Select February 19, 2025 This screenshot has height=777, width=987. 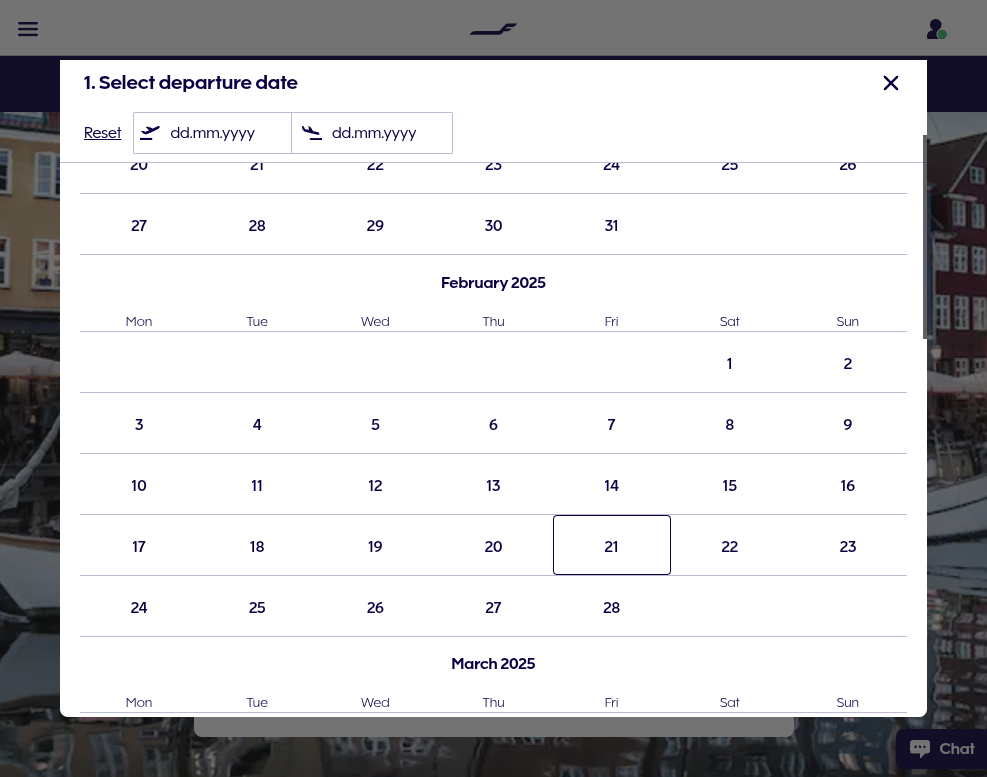coord(375,547)
